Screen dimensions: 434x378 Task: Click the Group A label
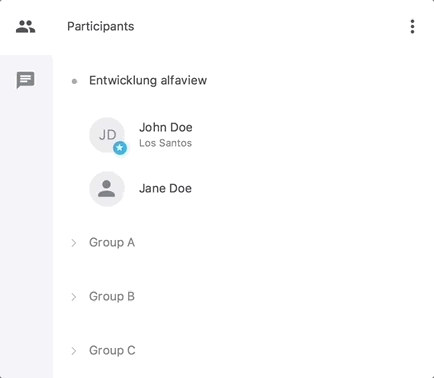pyautogui.click(x=112, y=242)
